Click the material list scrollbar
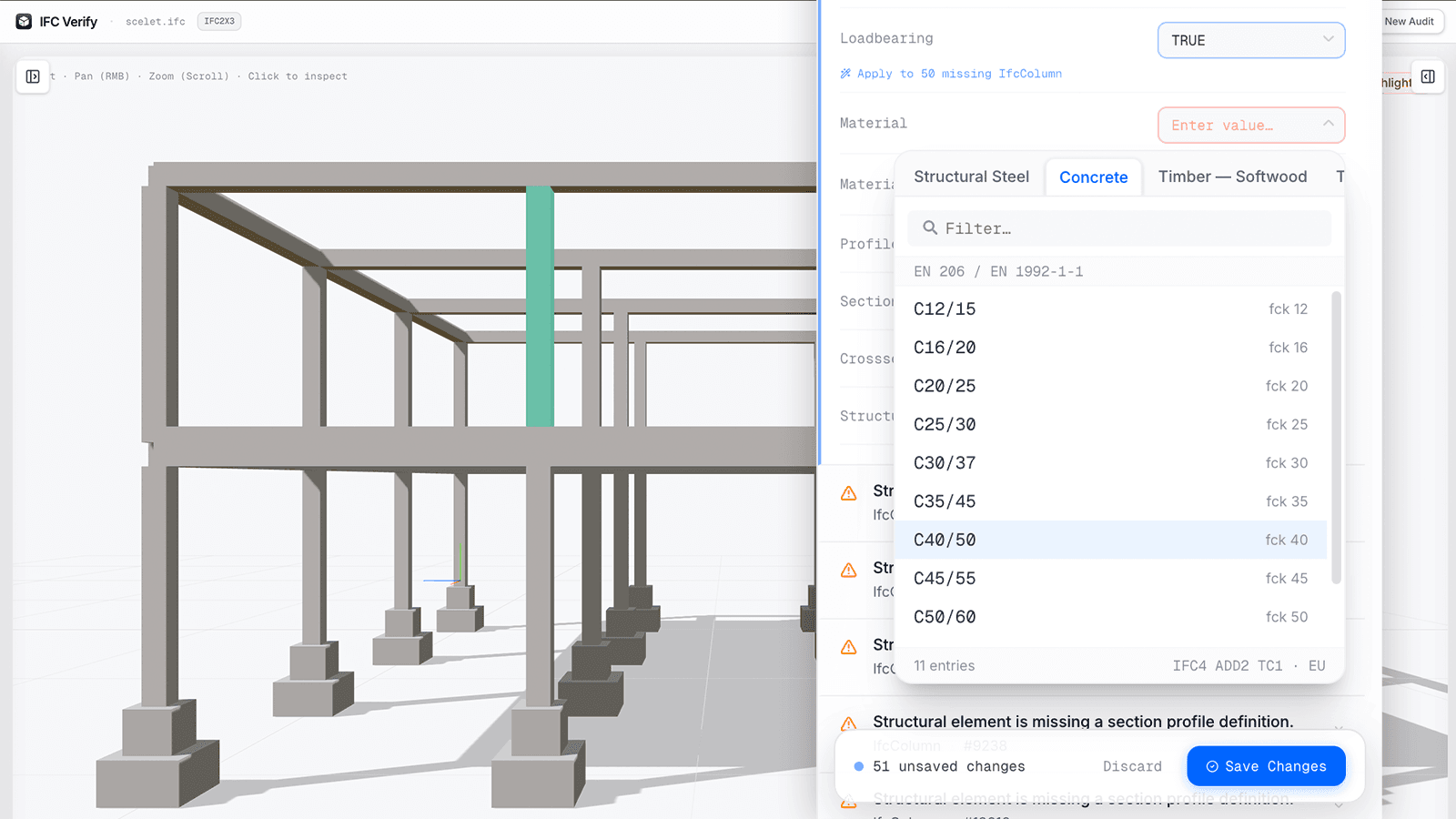This screenshot has width=1456, height=819. coord(1336,438)
